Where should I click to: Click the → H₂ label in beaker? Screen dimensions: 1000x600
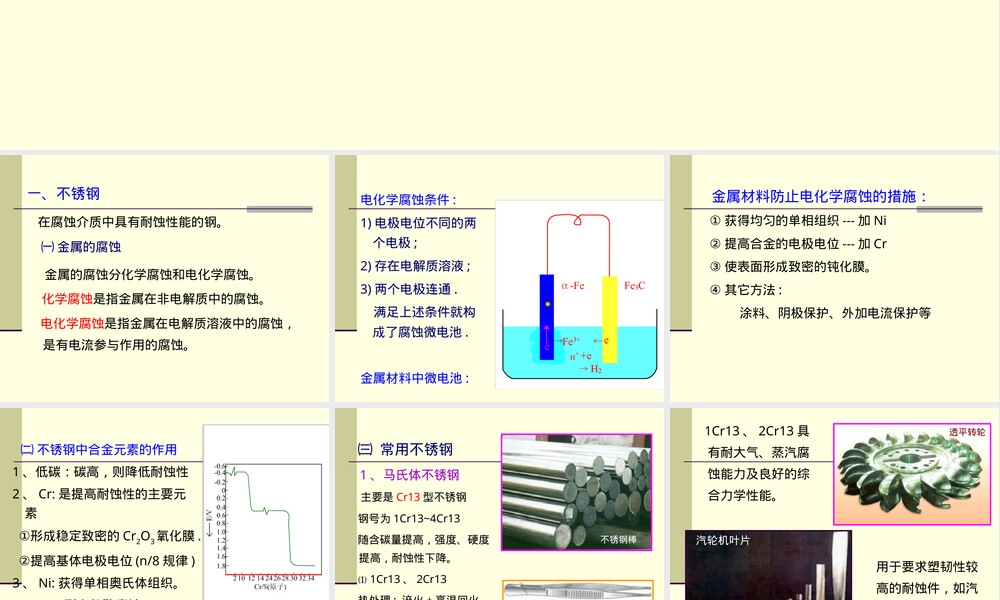click(x=591, y=369)
